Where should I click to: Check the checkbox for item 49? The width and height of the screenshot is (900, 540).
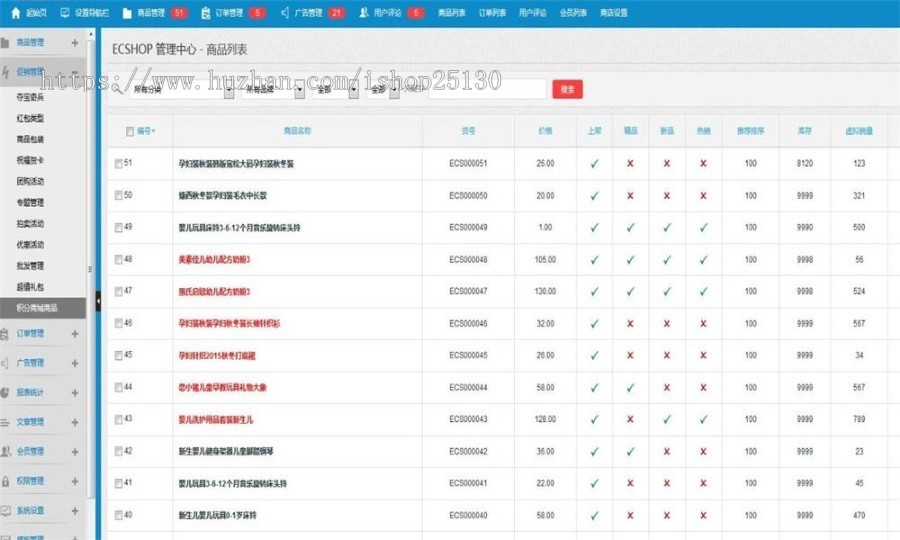pyautogui.click(x=118, y=228)
